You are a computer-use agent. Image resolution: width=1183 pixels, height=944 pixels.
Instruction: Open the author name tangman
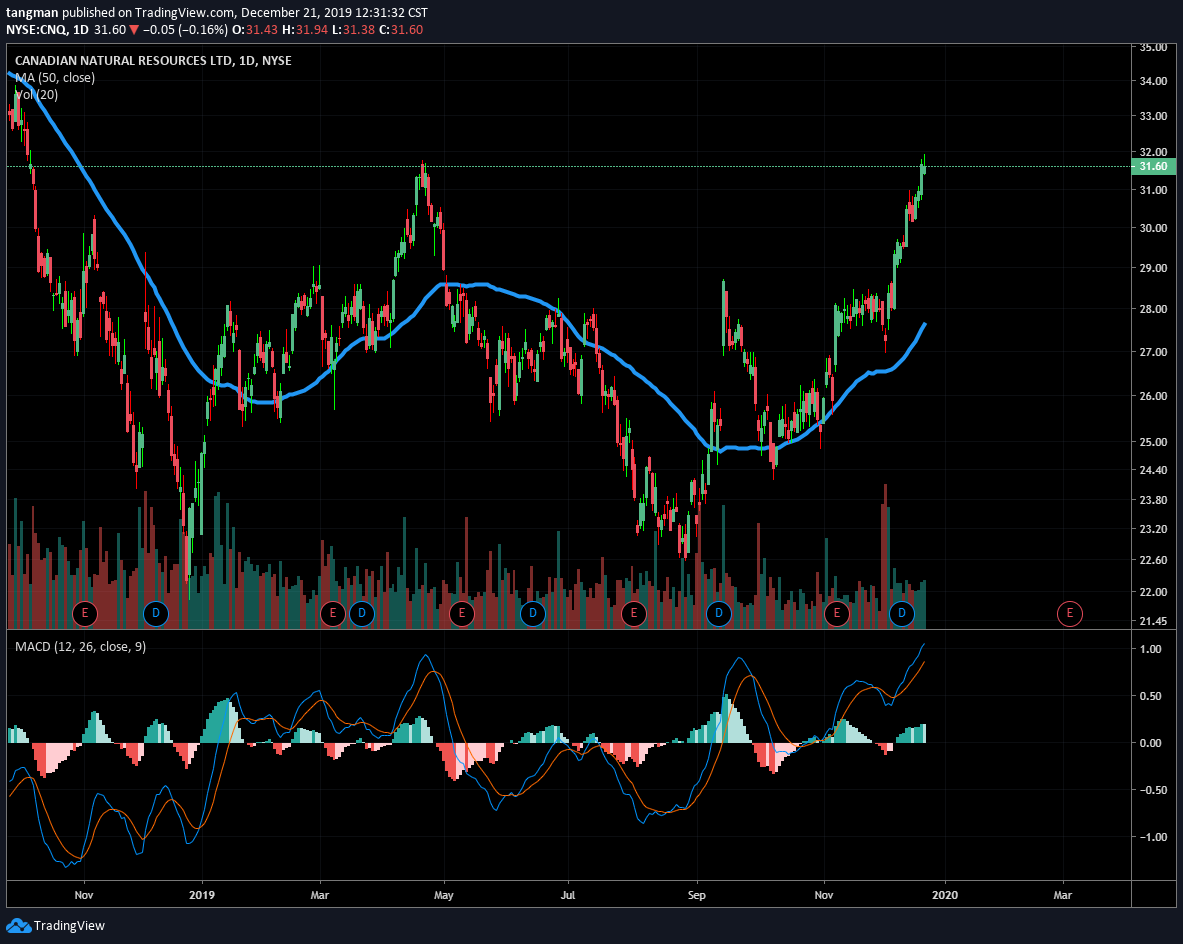[32, 13]
